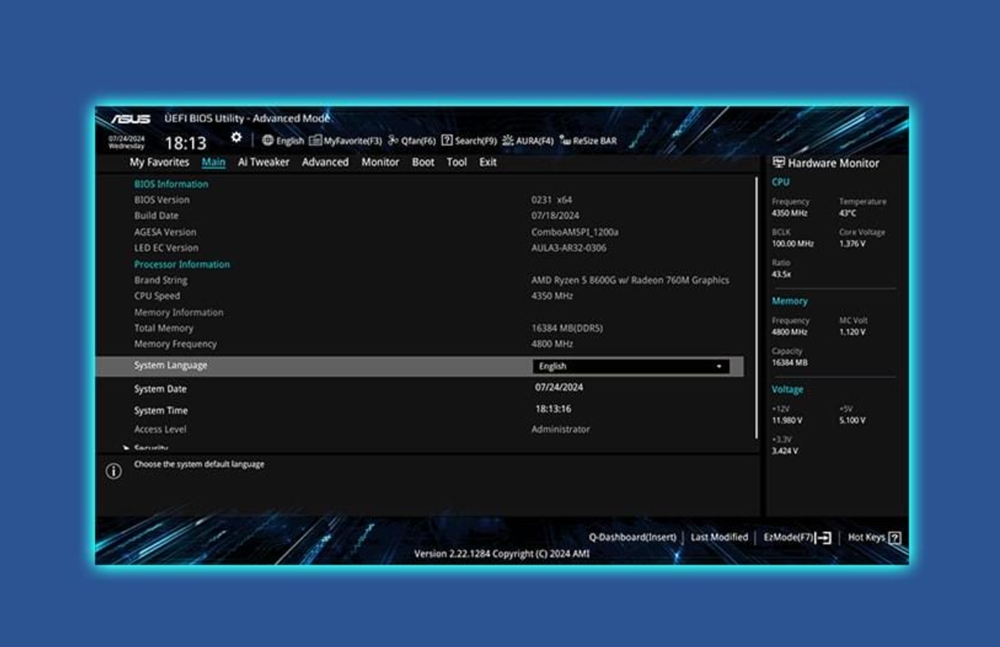Select the System Date value 07/24/2024

[x=559, y=387]
